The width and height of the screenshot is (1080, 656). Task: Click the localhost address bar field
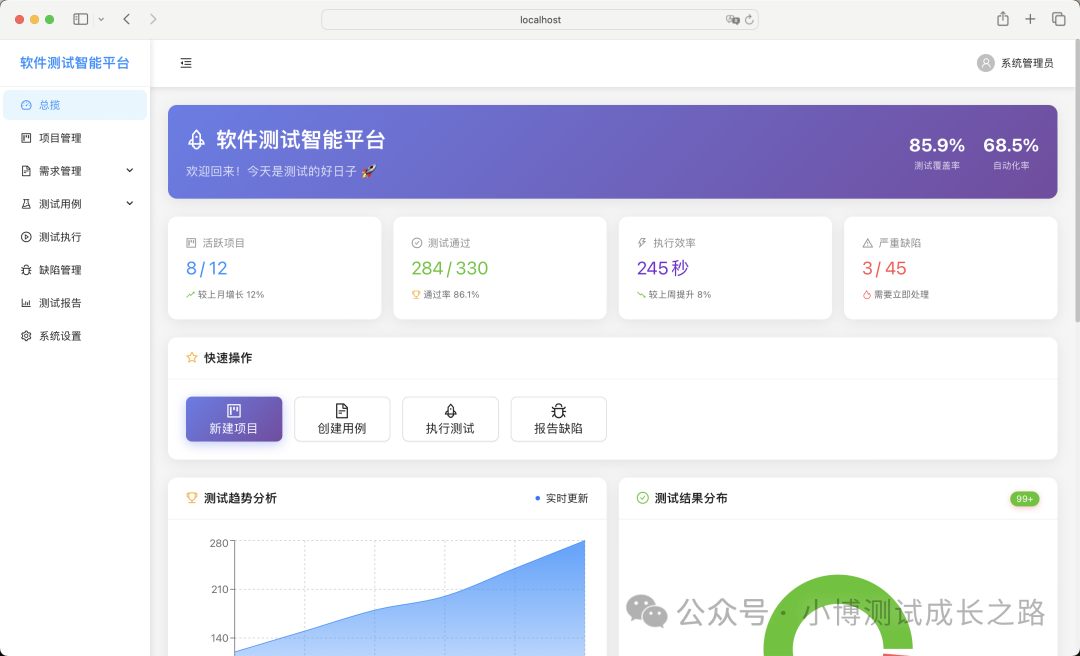pos(540,18)
